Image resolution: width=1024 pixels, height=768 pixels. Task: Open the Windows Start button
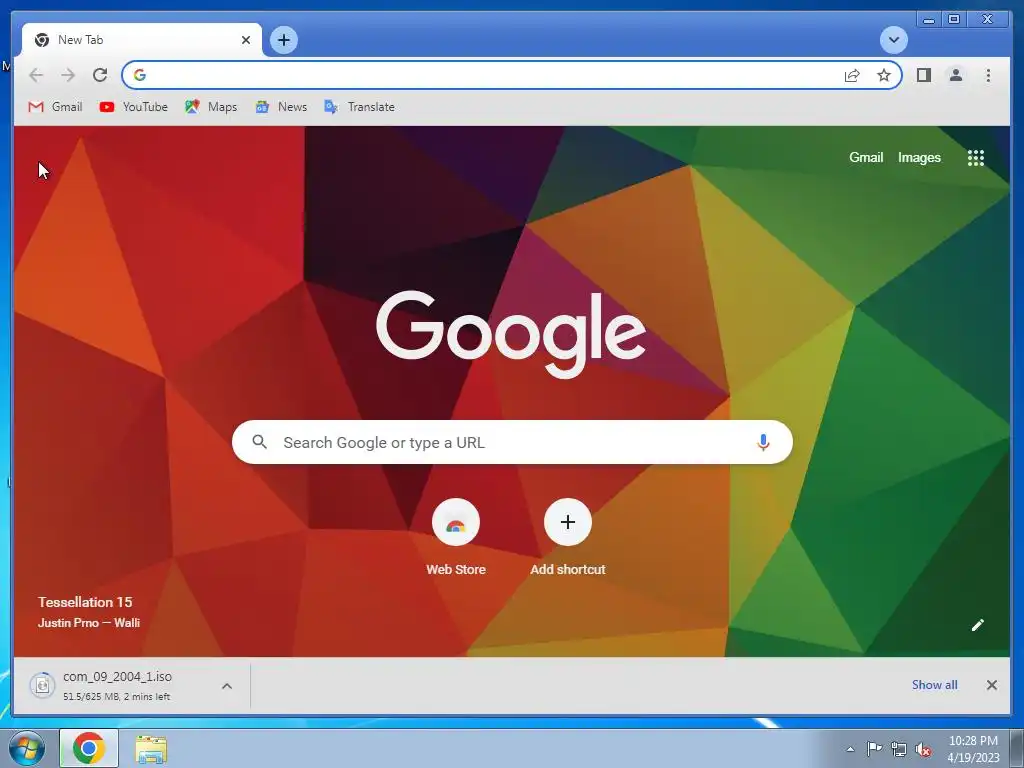tap(26, 748)
